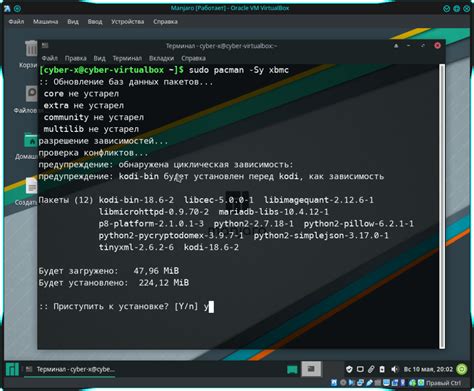
Task: Click the package name kodi-bin-18.6-2
Action: [136, 200]
